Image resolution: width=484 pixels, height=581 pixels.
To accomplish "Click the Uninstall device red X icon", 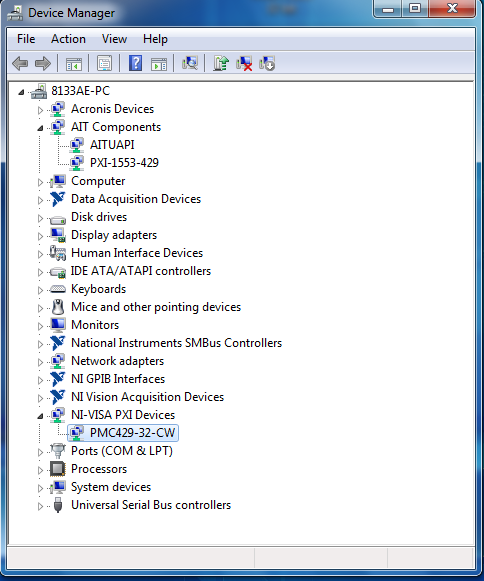I will pos(244,63).
